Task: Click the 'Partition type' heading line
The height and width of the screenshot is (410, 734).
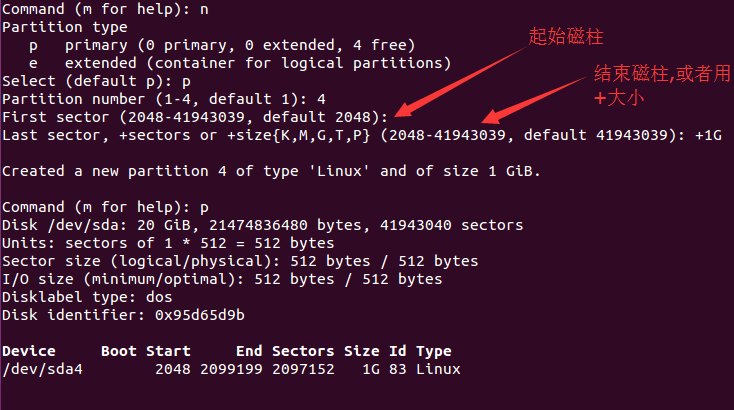Action: tap(65, 27)
